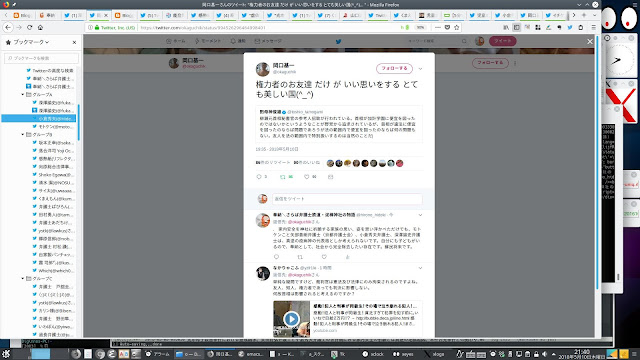
Task: Click the URL in the address bar
Action: click(203, 28)
